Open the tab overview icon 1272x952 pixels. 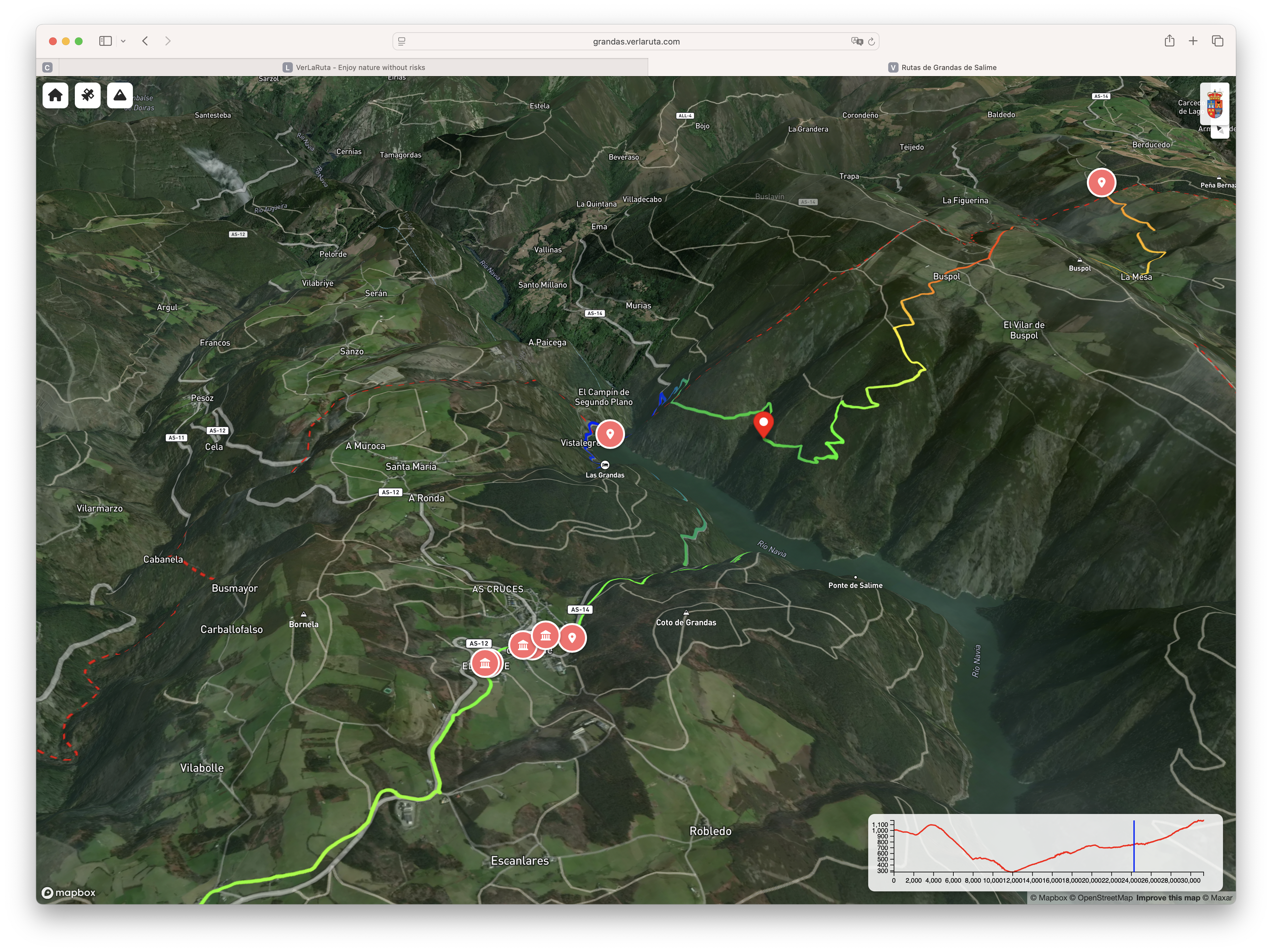tap(1217, 41)
